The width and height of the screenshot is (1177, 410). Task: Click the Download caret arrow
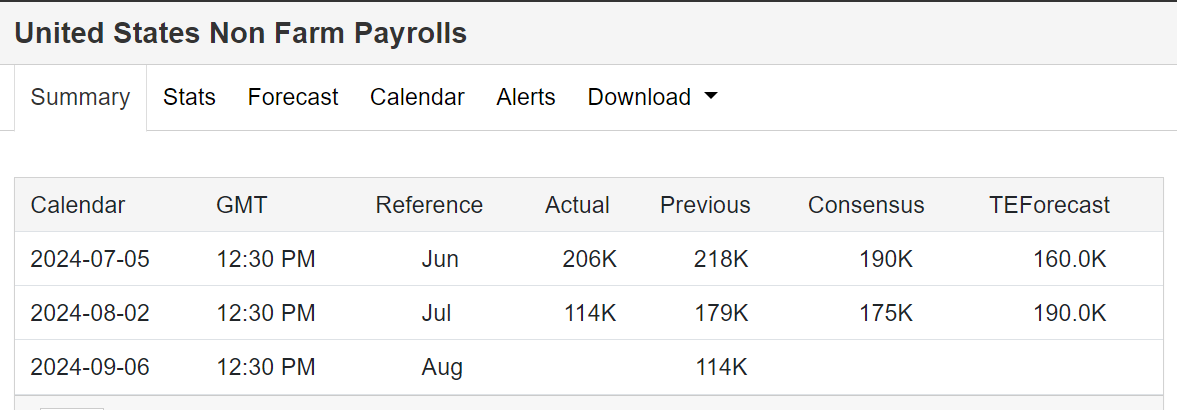click(x=711, y=96)
